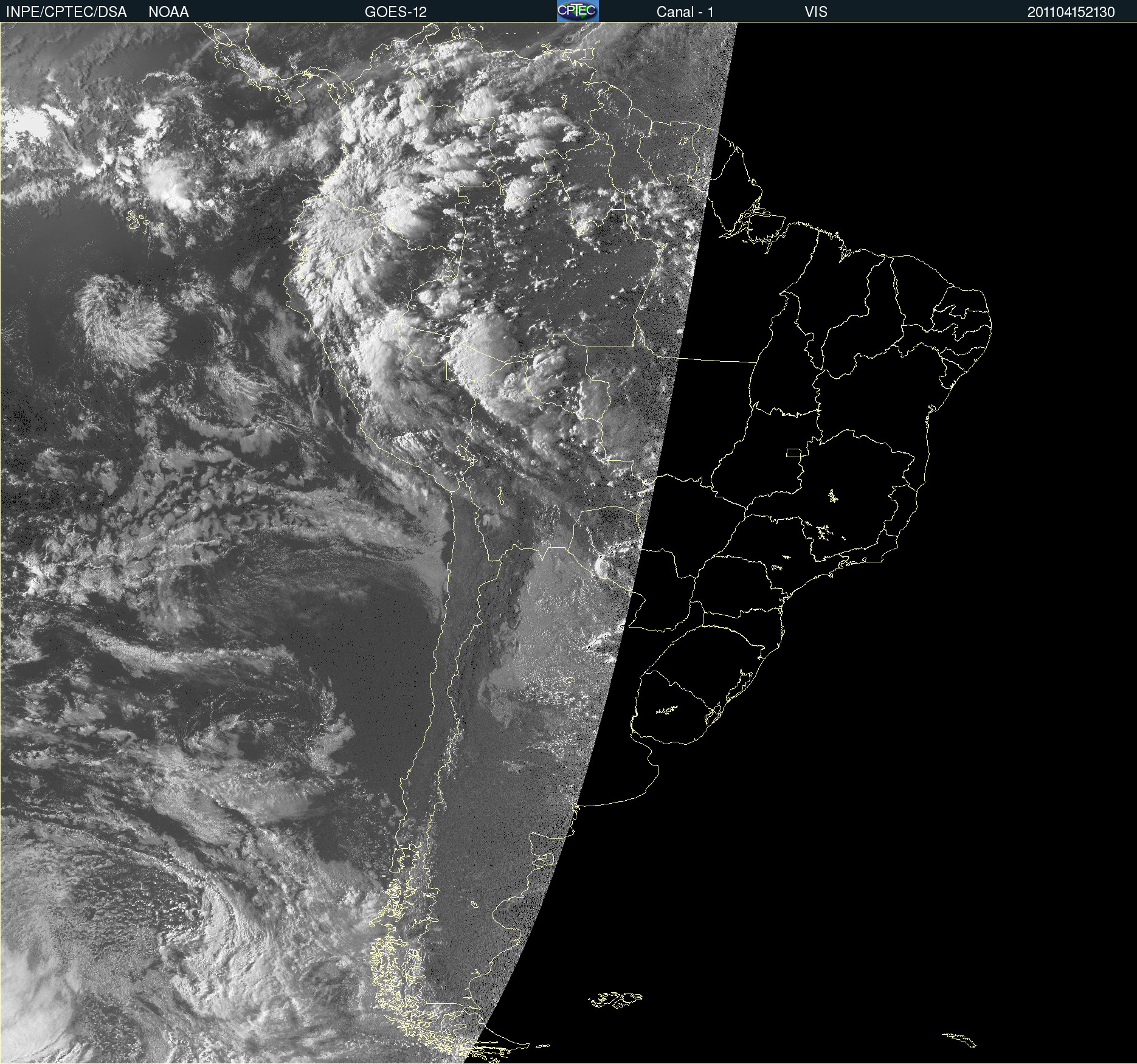Image resolution: width=1137 pixels, height=1064 pixels.
Task: Click the VIS band label
Action: pyautogui.click(x=816, y=12)
